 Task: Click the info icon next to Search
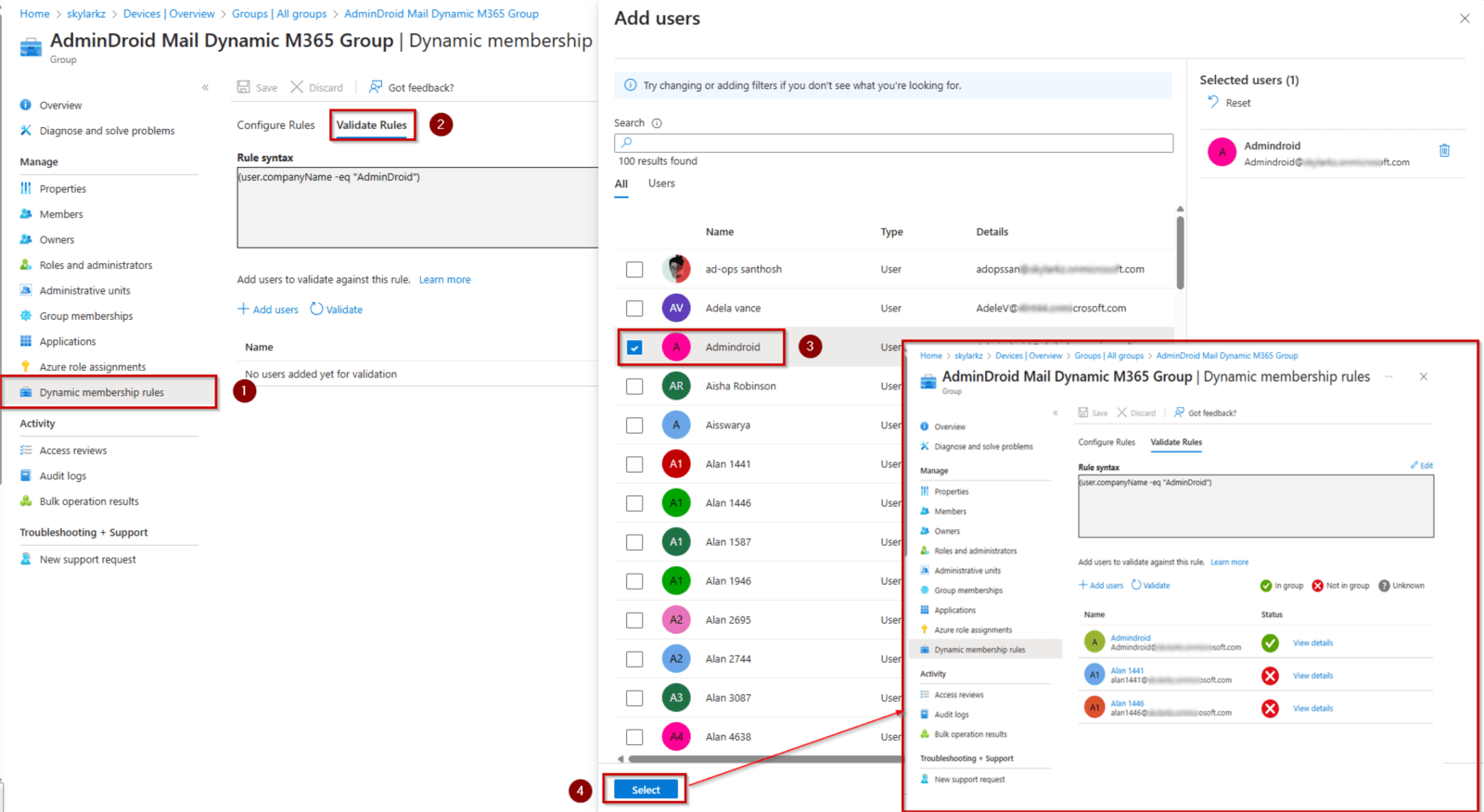657,123
